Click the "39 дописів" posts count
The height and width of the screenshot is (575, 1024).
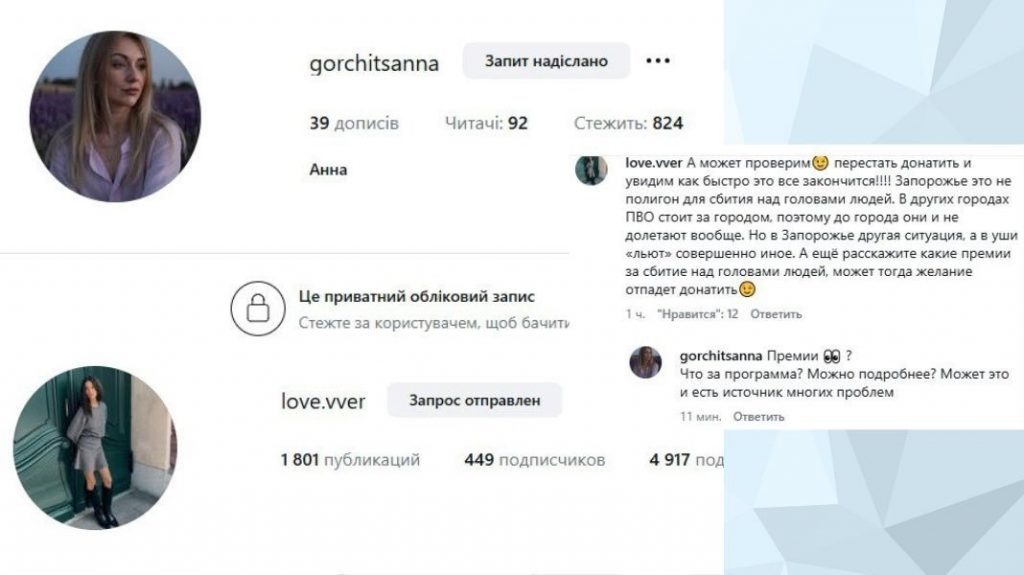pyautogui.click(x=354, y=123)
